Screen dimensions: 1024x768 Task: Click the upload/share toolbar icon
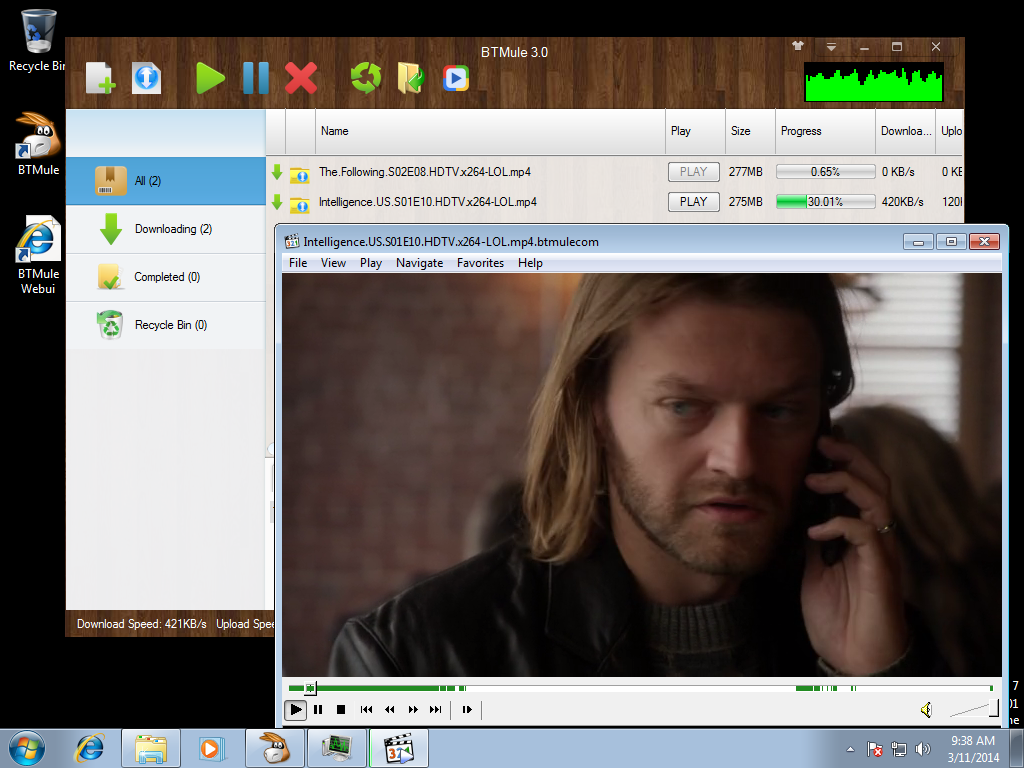[146, 77]
